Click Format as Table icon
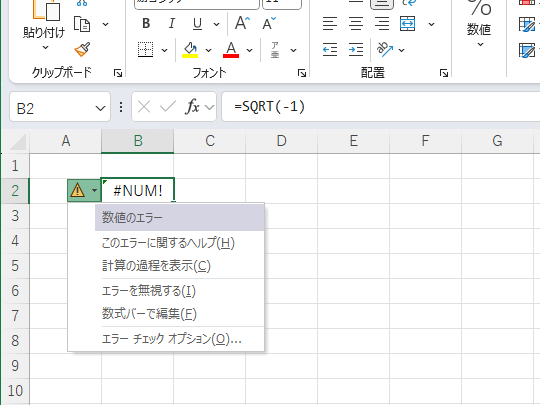 527,24
